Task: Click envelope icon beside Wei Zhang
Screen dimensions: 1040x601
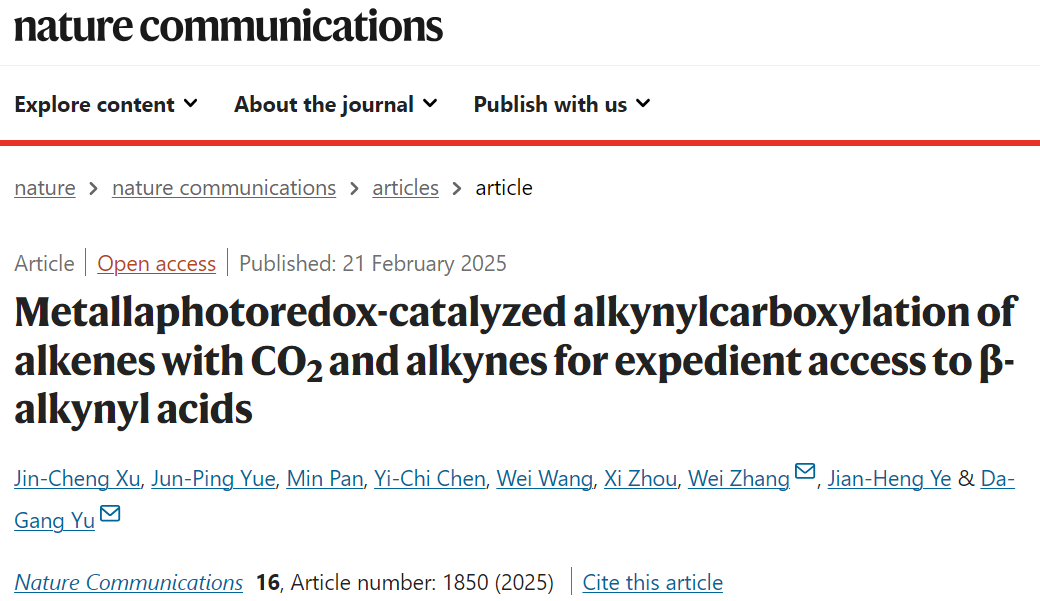Action: pyautogui.click(x=805, y=471)
